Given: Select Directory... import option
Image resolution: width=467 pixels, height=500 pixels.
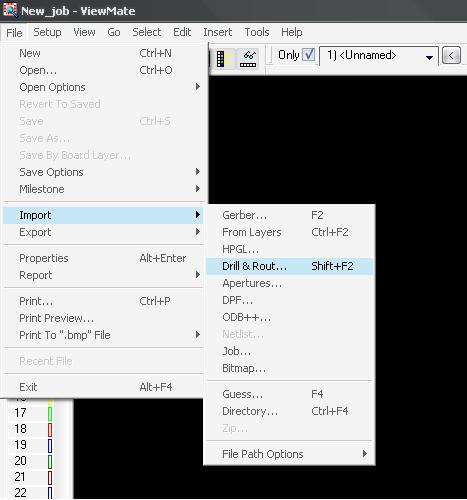Looking at the screenshot, I should click(x=289, y=411).
